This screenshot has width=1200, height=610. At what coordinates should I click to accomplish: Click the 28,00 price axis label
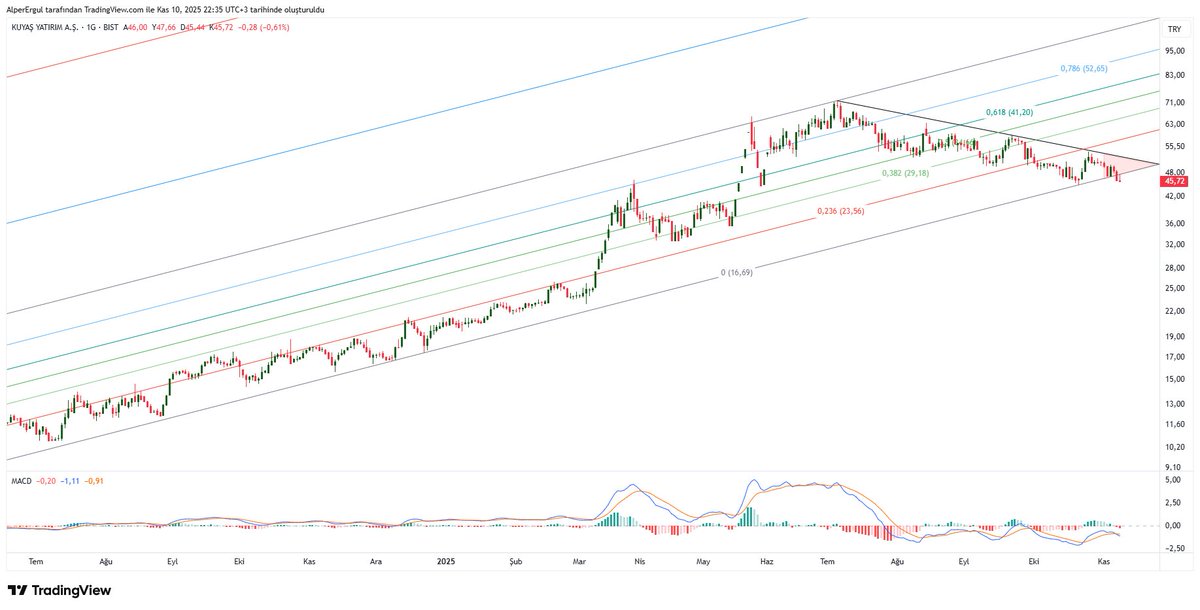point(1174,269)
